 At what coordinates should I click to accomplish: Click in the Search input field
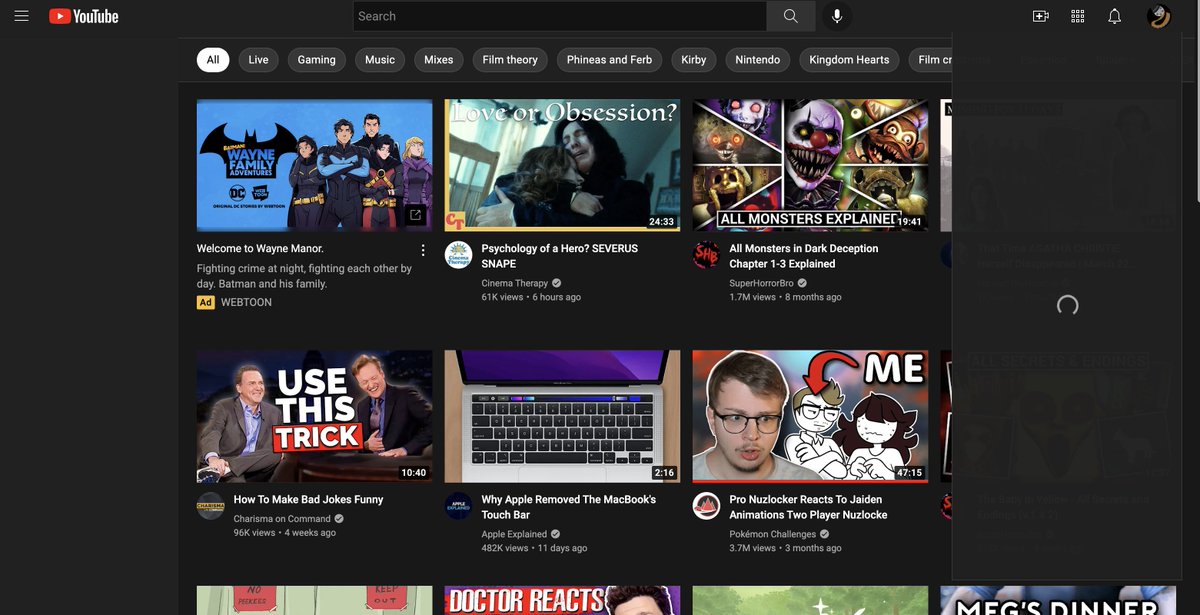[560, 16]
